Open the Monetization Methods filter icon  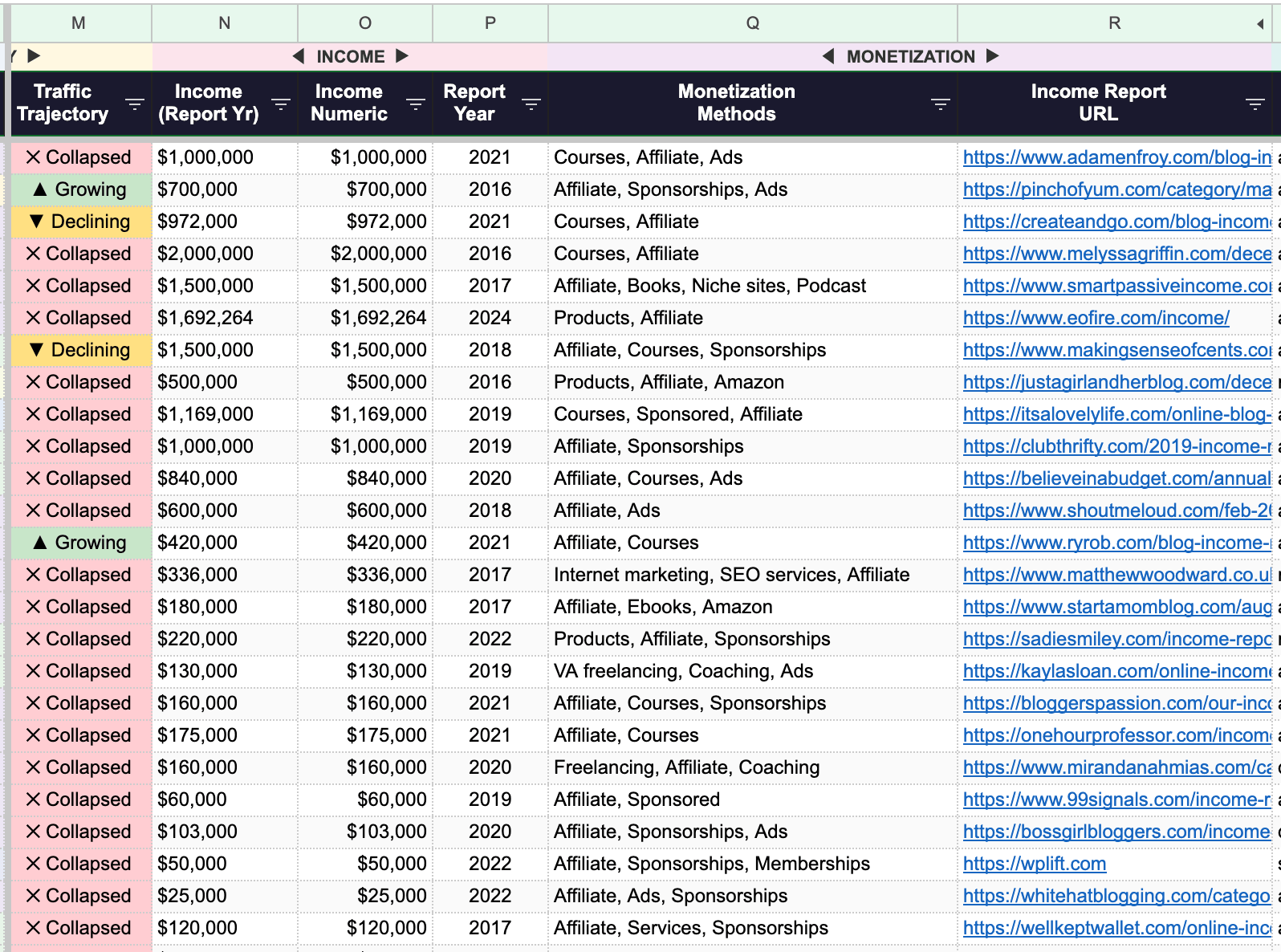(941, 104)
